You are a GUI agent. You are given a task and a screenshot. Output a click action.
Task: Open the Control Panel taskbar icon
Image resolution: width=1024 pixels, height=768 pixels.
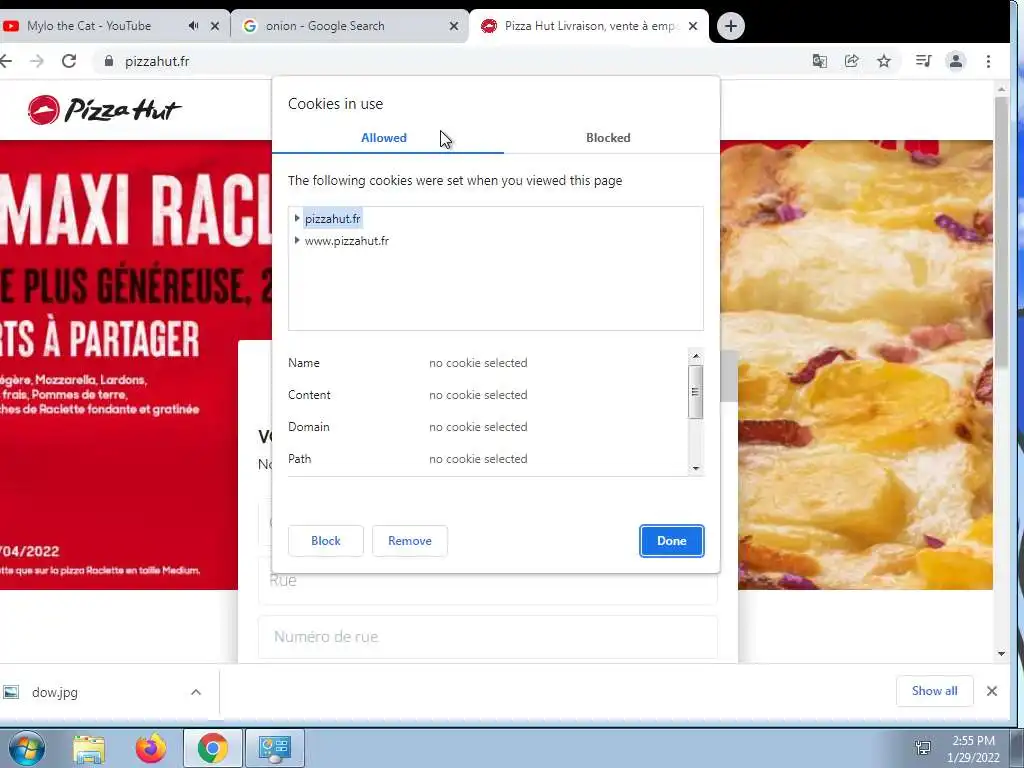click(274, 748)
